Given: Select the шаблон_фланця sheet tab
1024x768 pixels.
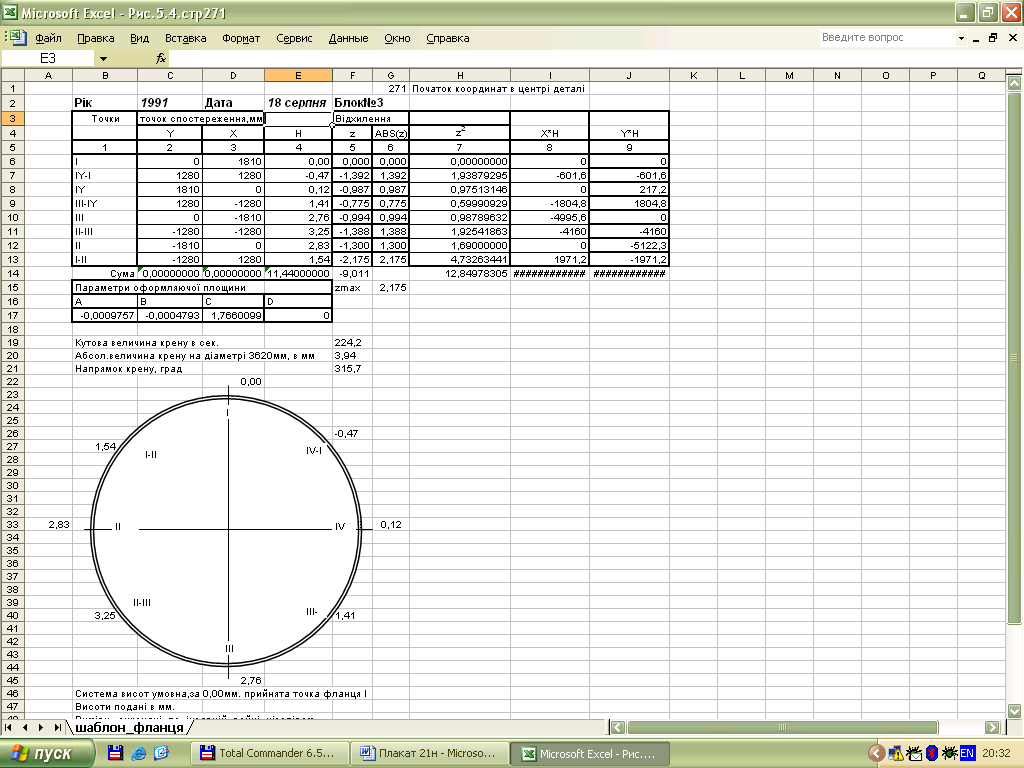Looking at the screenshot, I should [x=129, y=727].
